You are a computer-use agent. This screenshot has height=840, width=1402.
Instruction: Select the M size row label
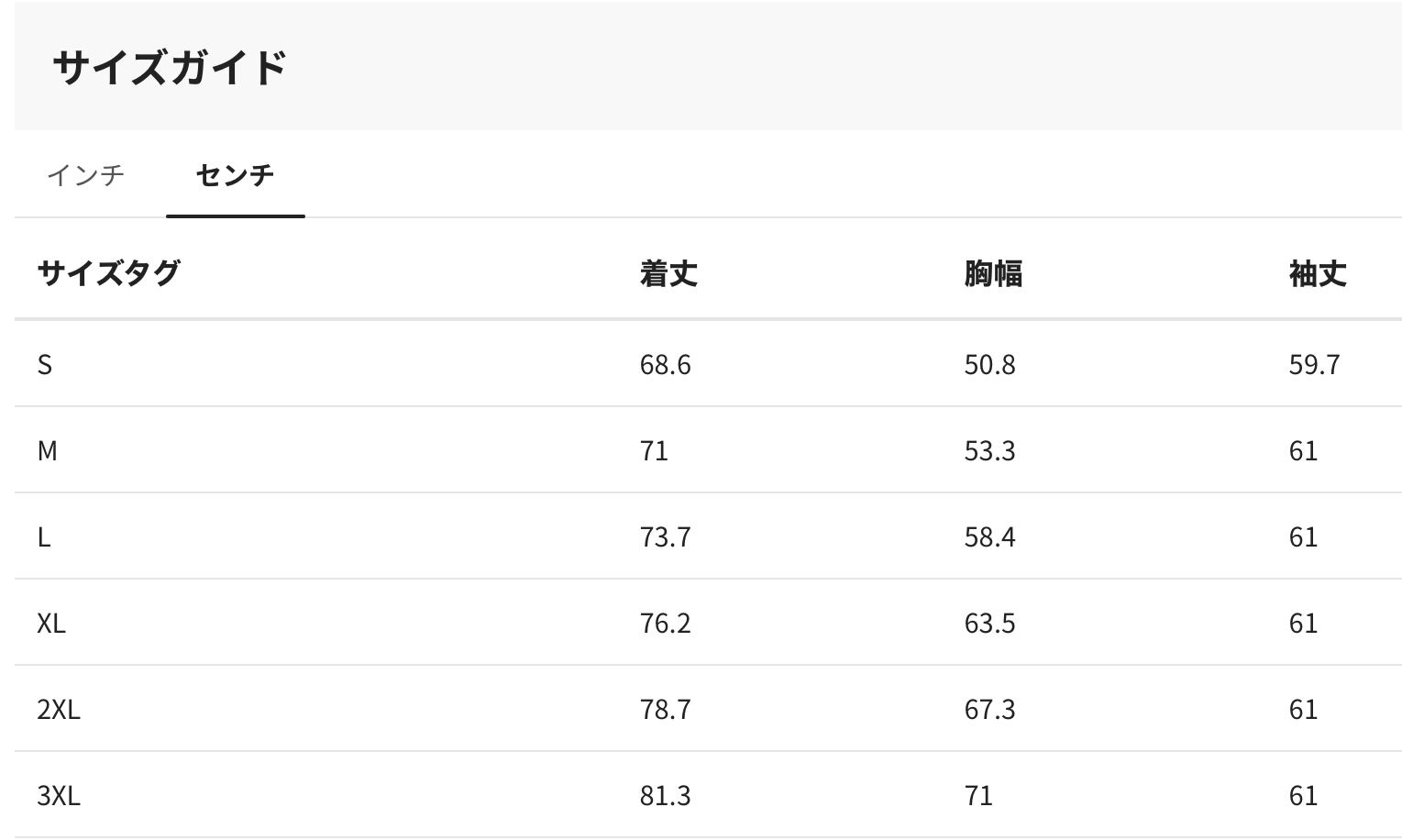pos(47,451)
